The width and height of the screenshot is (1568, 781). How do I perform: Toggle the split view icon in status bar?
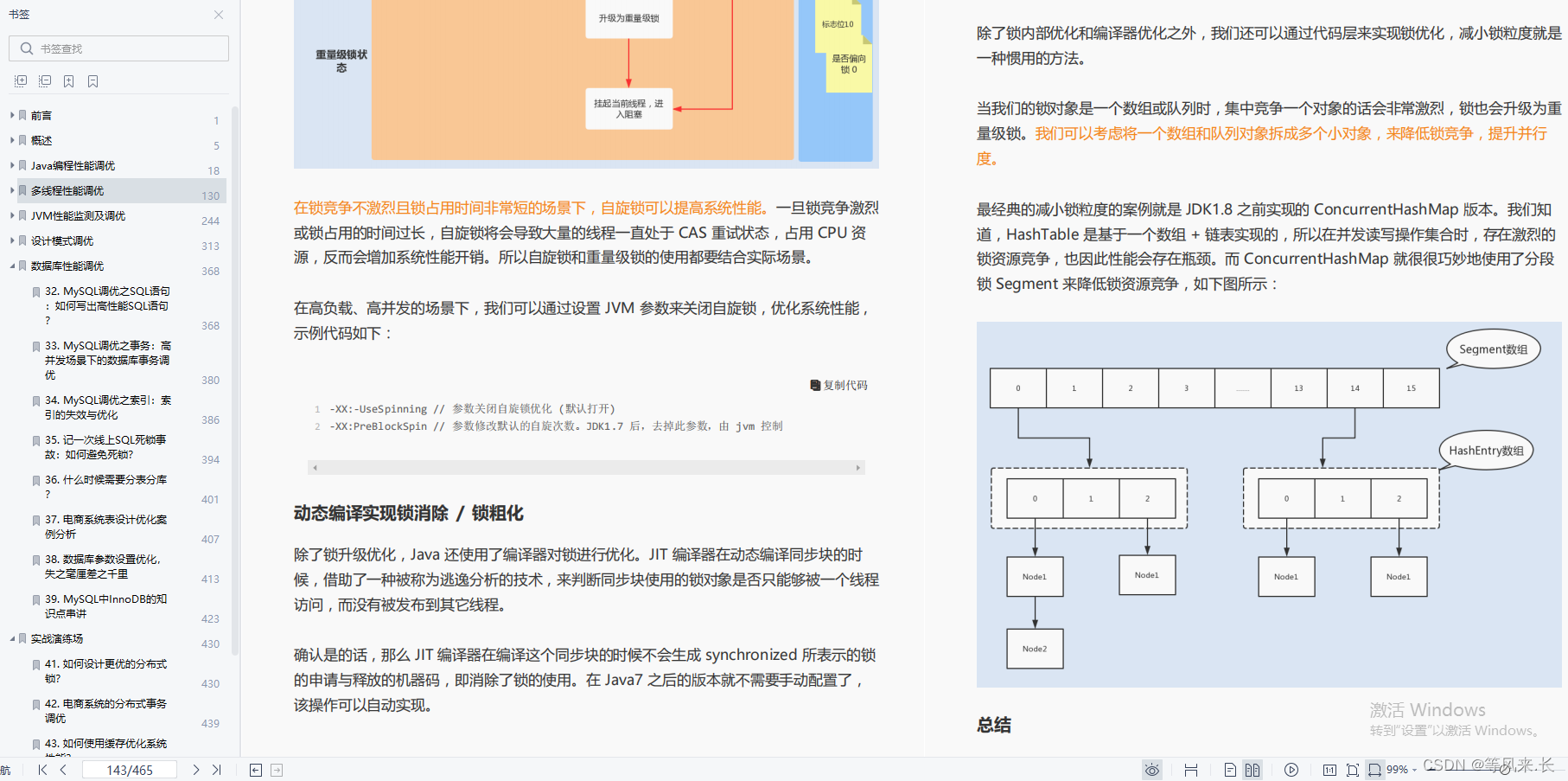pos(1191,769)
